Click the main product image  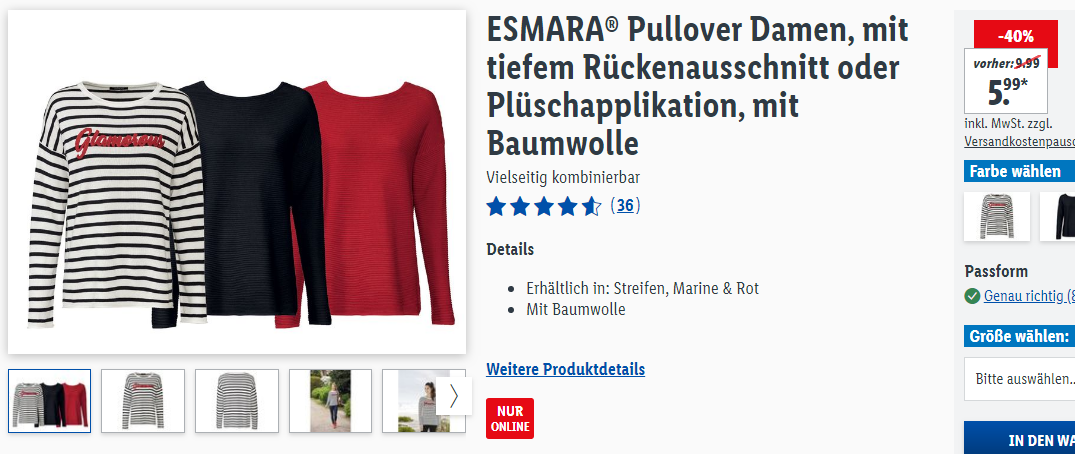pos(237,182)
